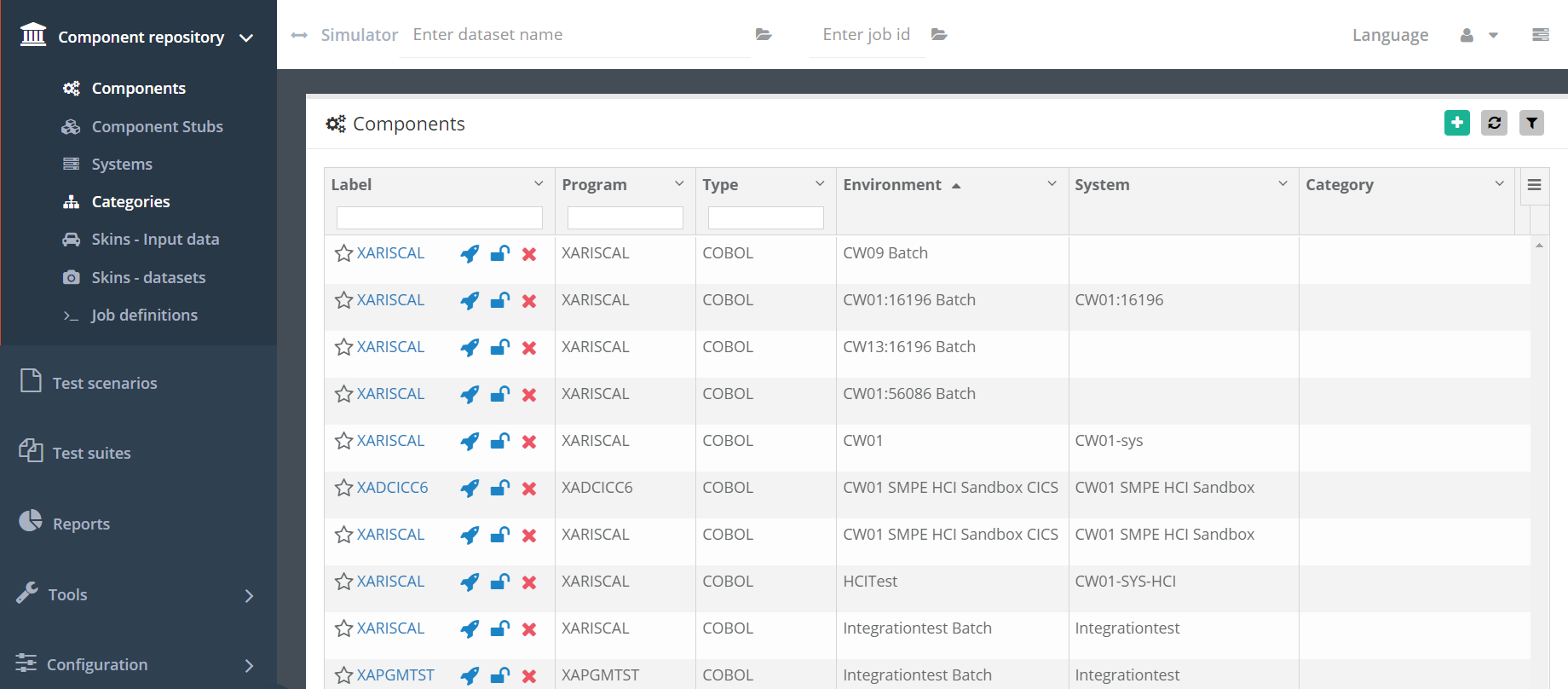Open user account dropdown arrow
The image size is (1568, 689).
point(1493,35)
